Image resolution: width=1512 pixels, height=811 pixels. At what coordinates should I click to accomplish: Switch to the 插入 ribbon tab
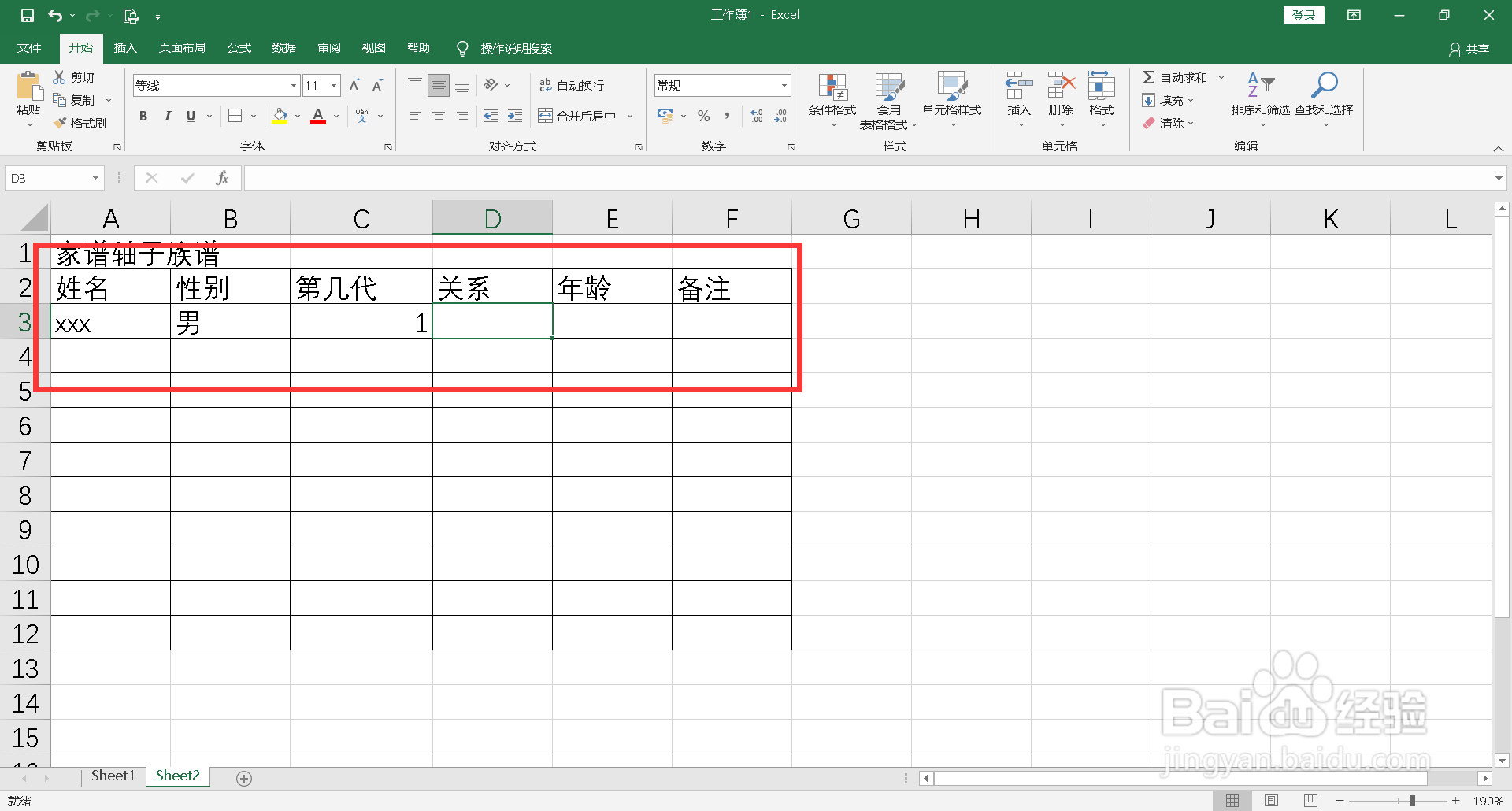coord(124,47)
